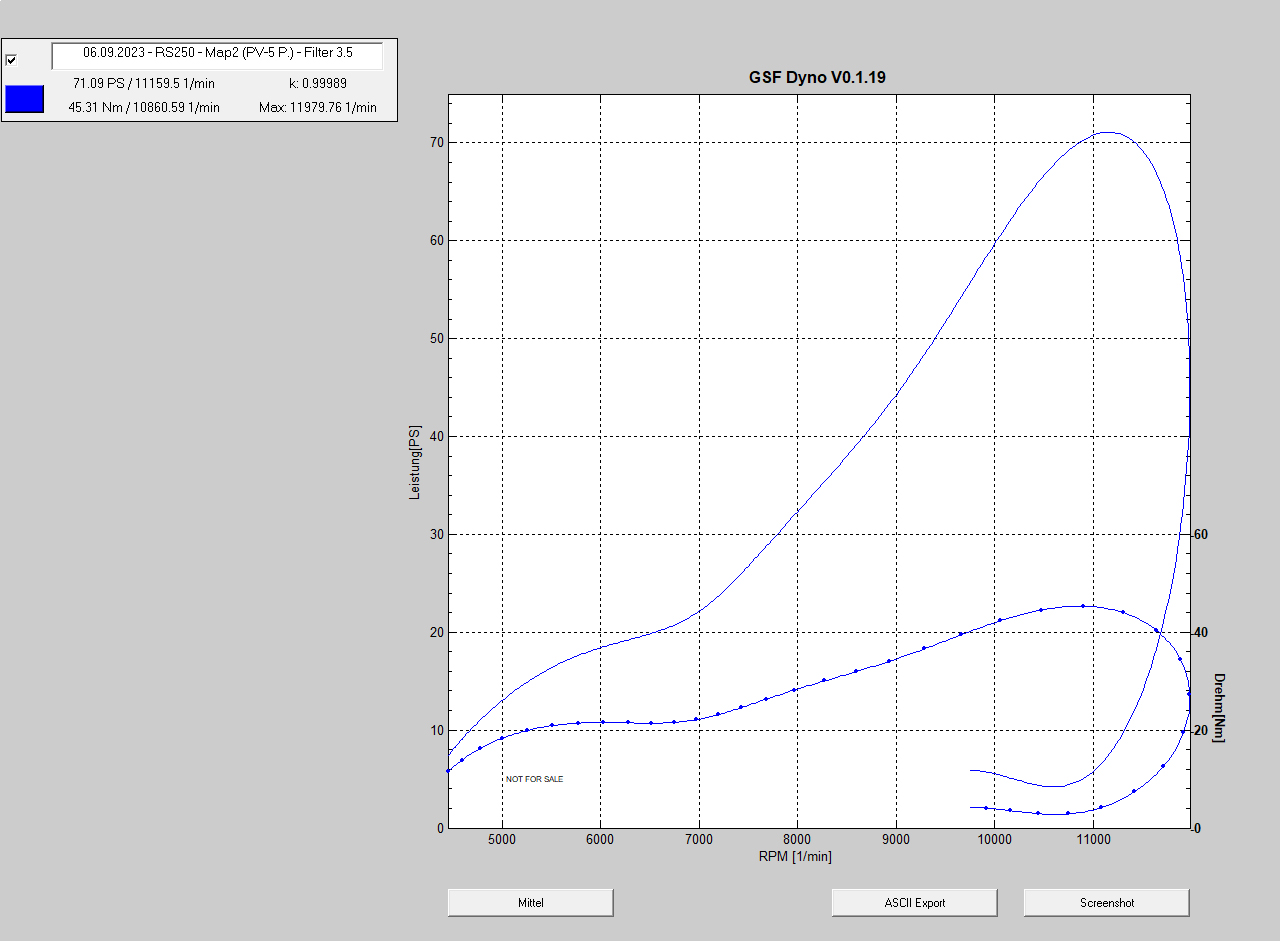Take a chart capture with Screenshot button
Viewport: 1280px width, 941px height.
1106,902
